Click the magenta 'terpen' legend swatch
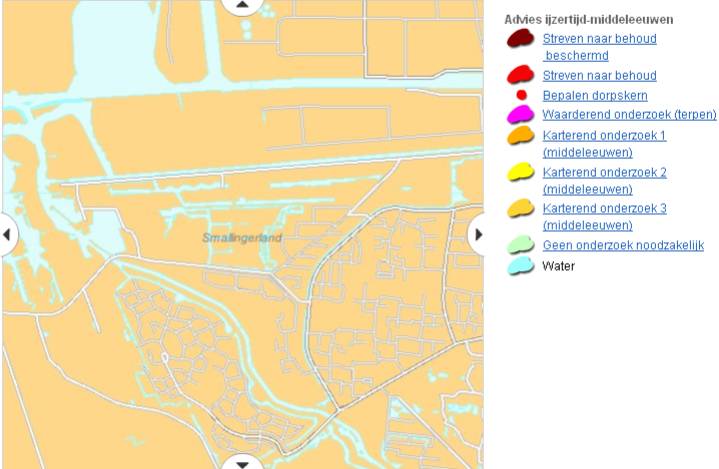The height and width of the screenshot is (469, 719). pos(520,114)
